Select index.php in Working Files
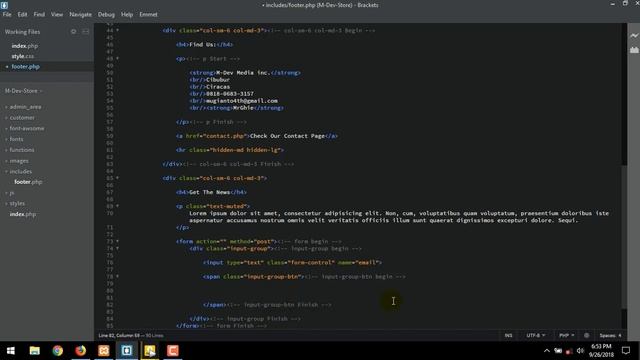This screenshot has width=640, height=360. click(24, 46)
